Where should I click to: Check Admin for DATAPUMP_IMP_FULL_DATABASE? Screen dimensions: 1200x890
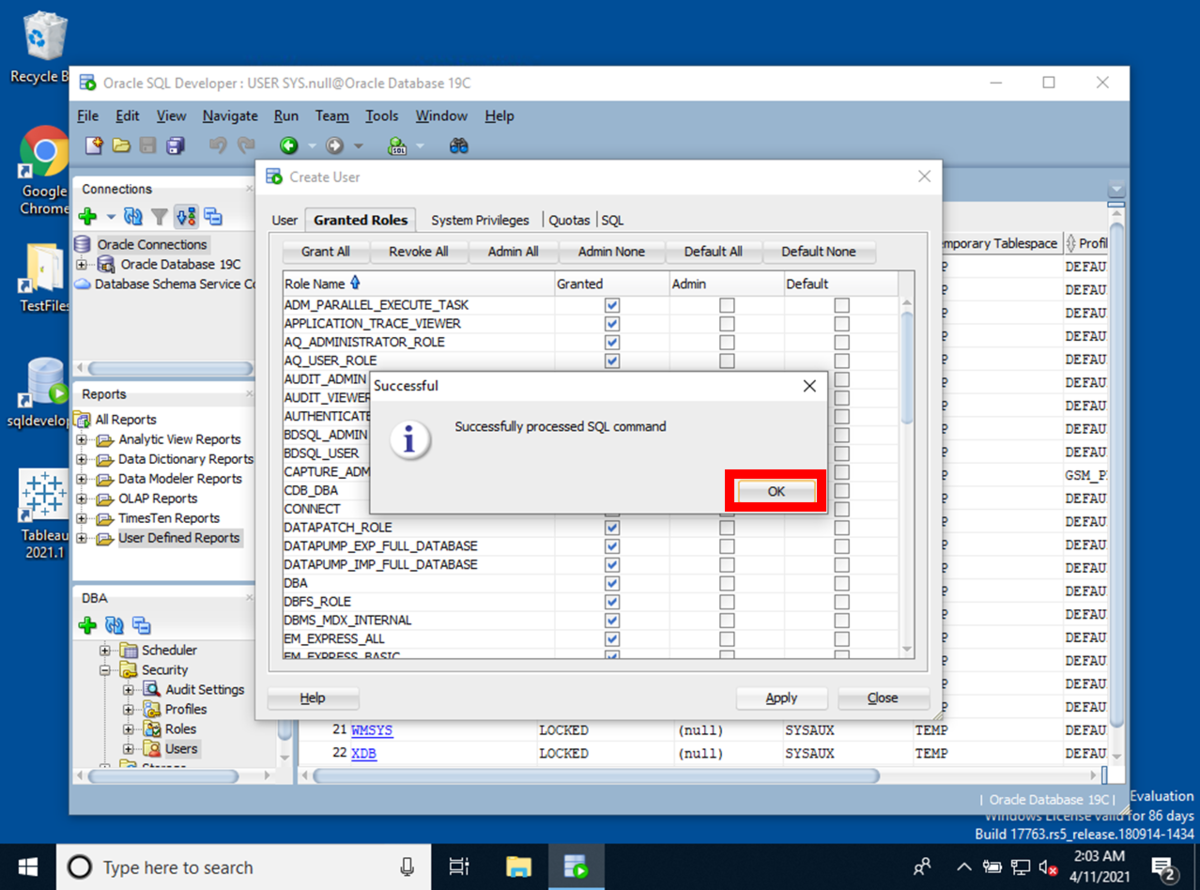(x=727, y=565)
